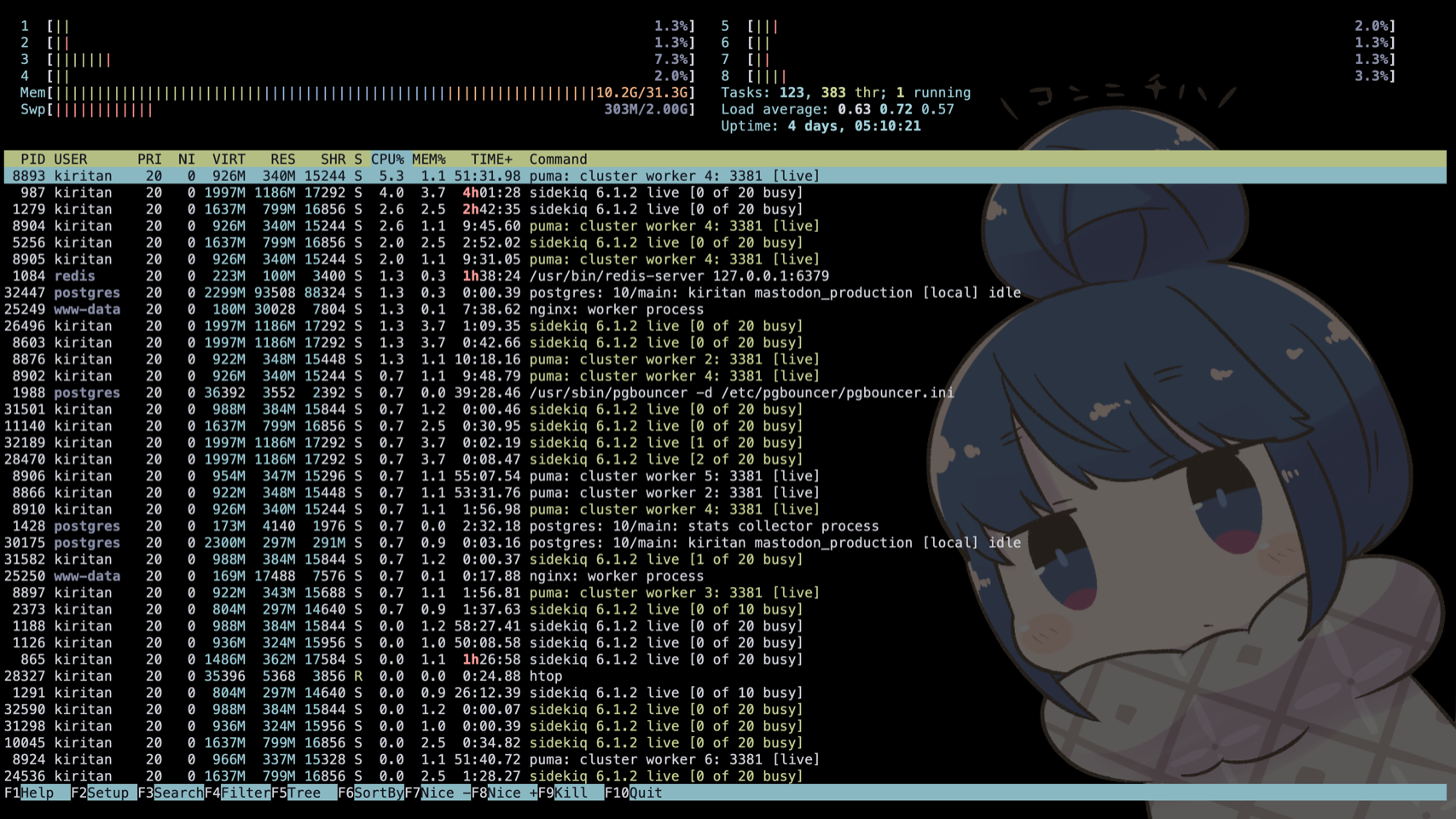Toggle F5 Tree view
The image size is (1456, 819).
304,793
